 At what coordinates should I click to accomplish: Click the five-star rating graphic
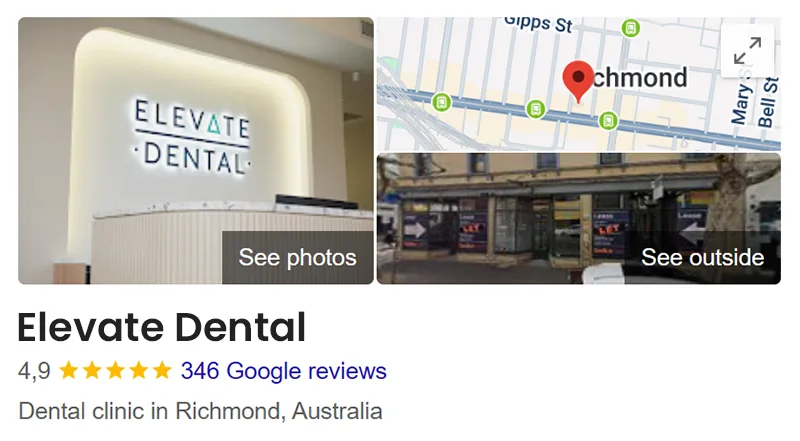point(115,371)
